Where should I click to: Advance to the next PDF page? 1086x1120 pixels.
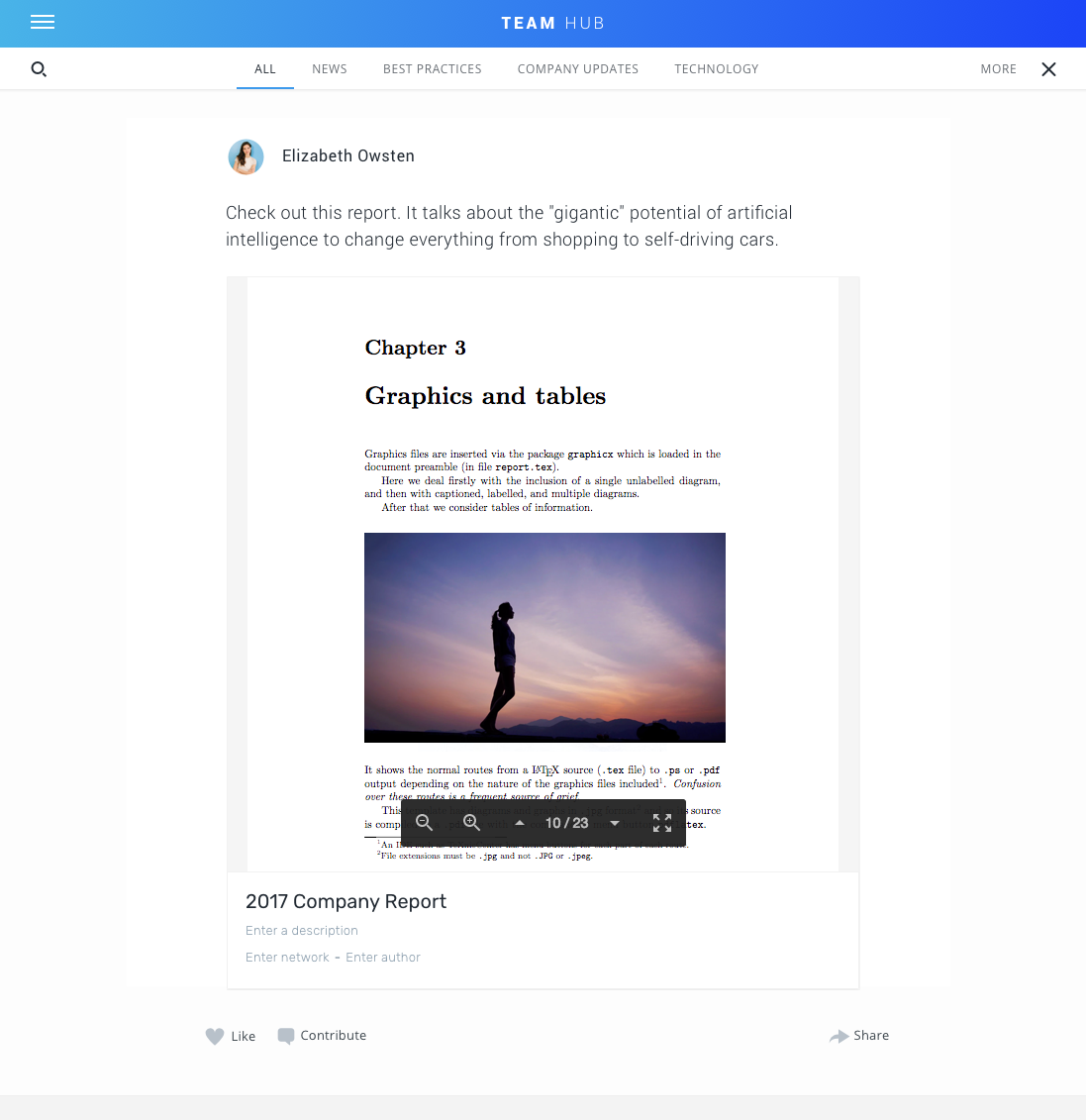pos(614,823)
